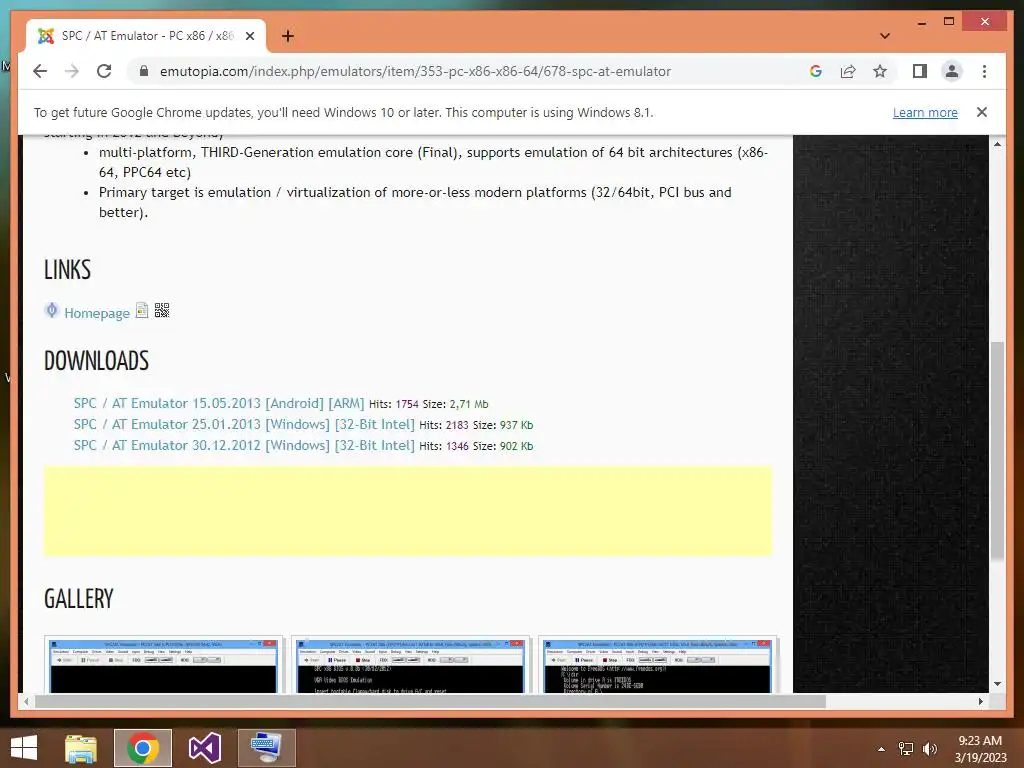Click the scroll up arrow
Image resolution: width=1024 pixels, height=768 pixels.
click(x=997, y=144)
